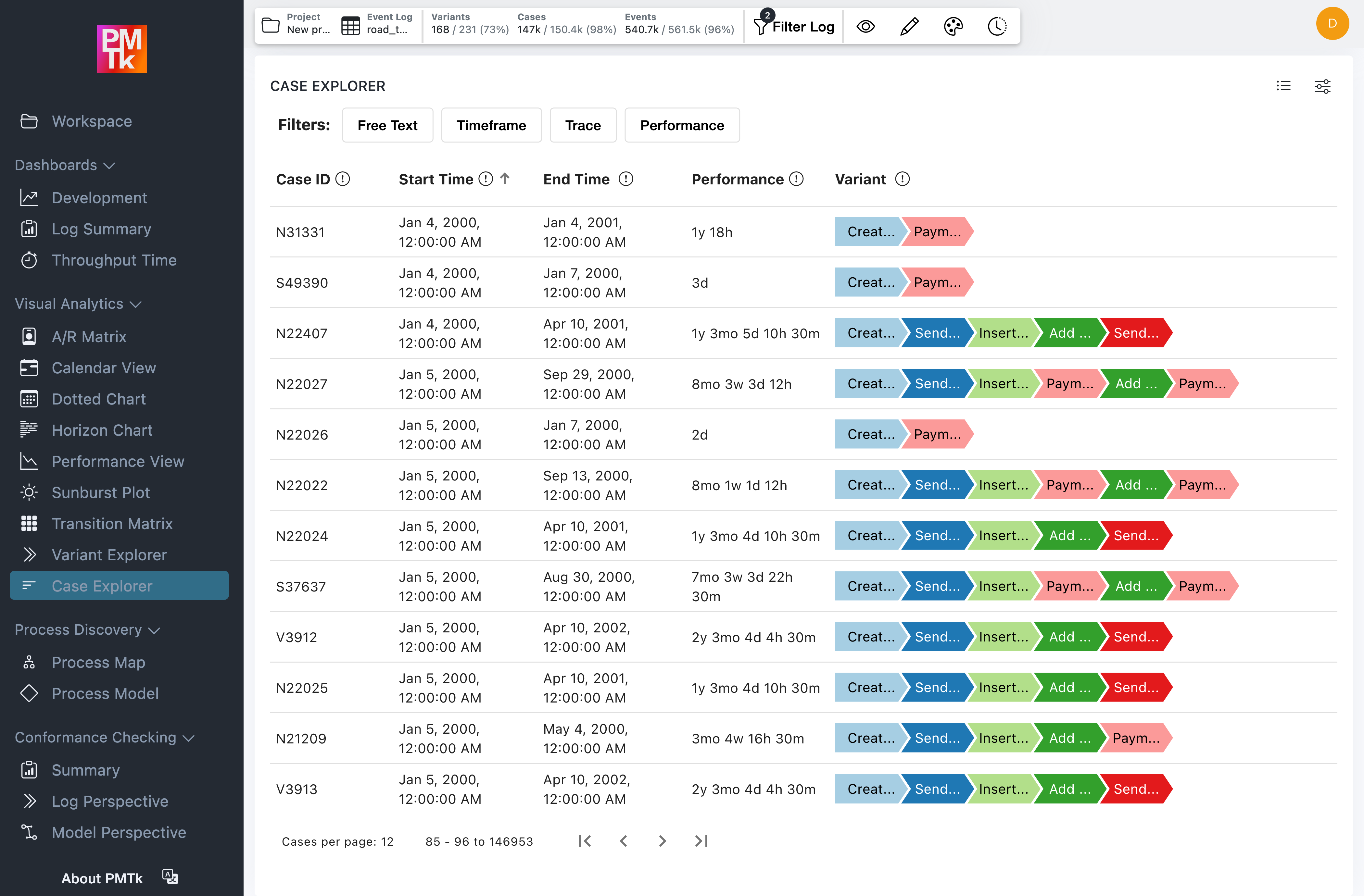
Task: Open the column settings sliders icon
Action: tap(1323, 86)
